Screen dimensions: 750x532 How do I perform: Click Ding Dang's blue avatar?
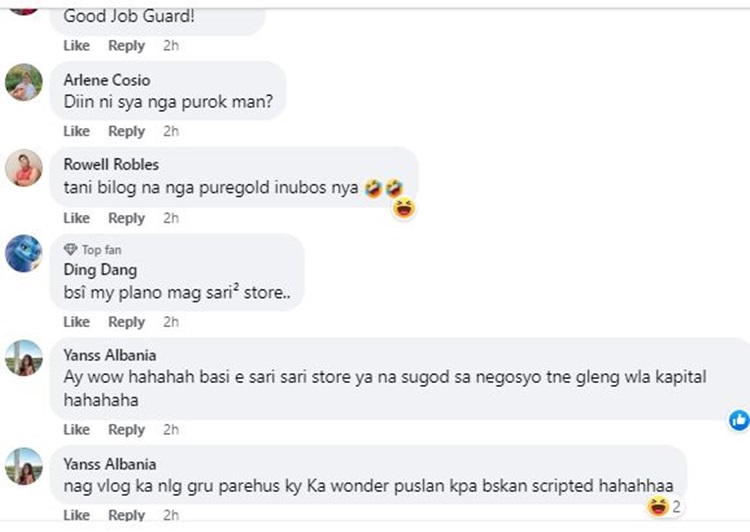click(24, 254)
